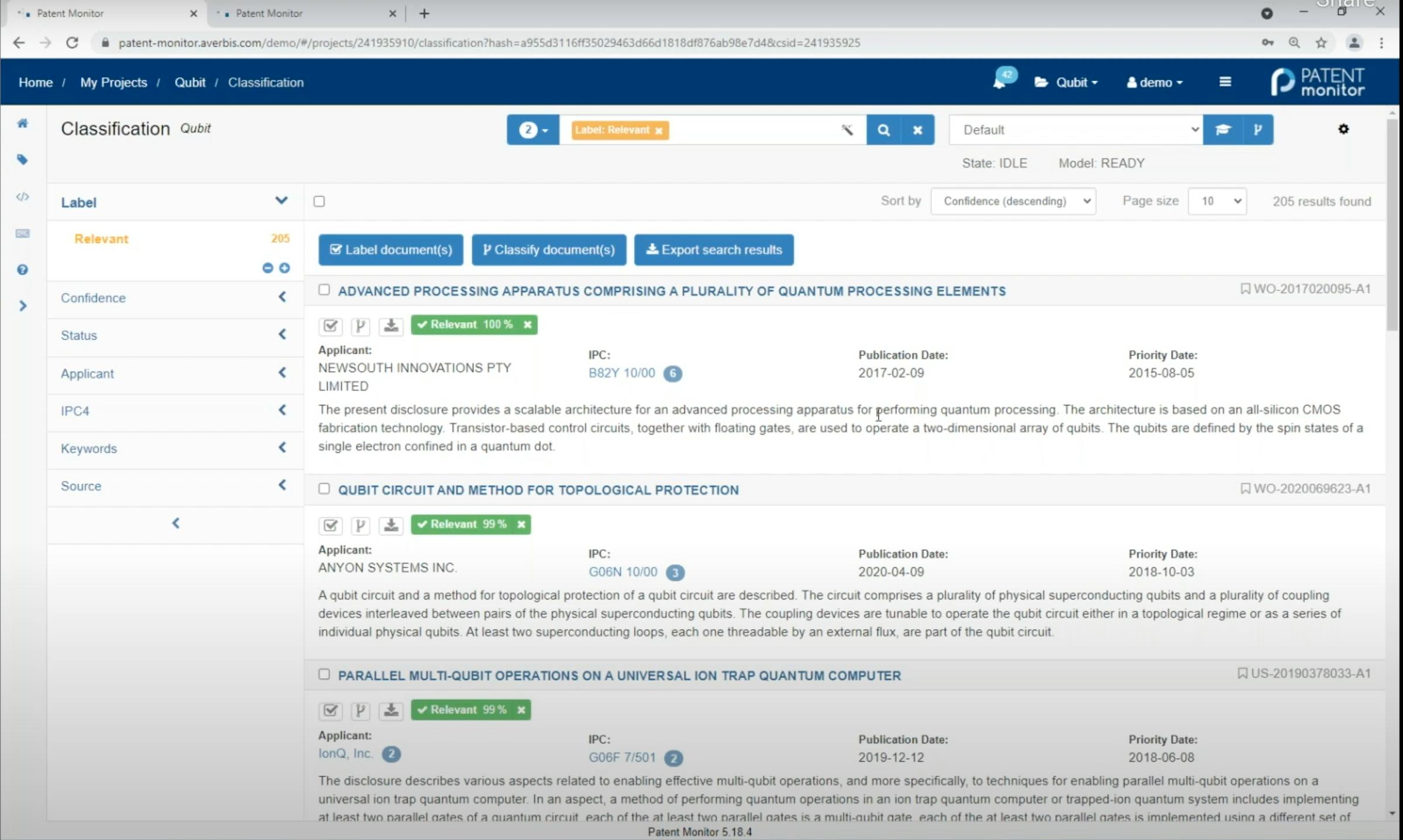Switch to the second Patent Monitor browser tab

pos(269,13)
